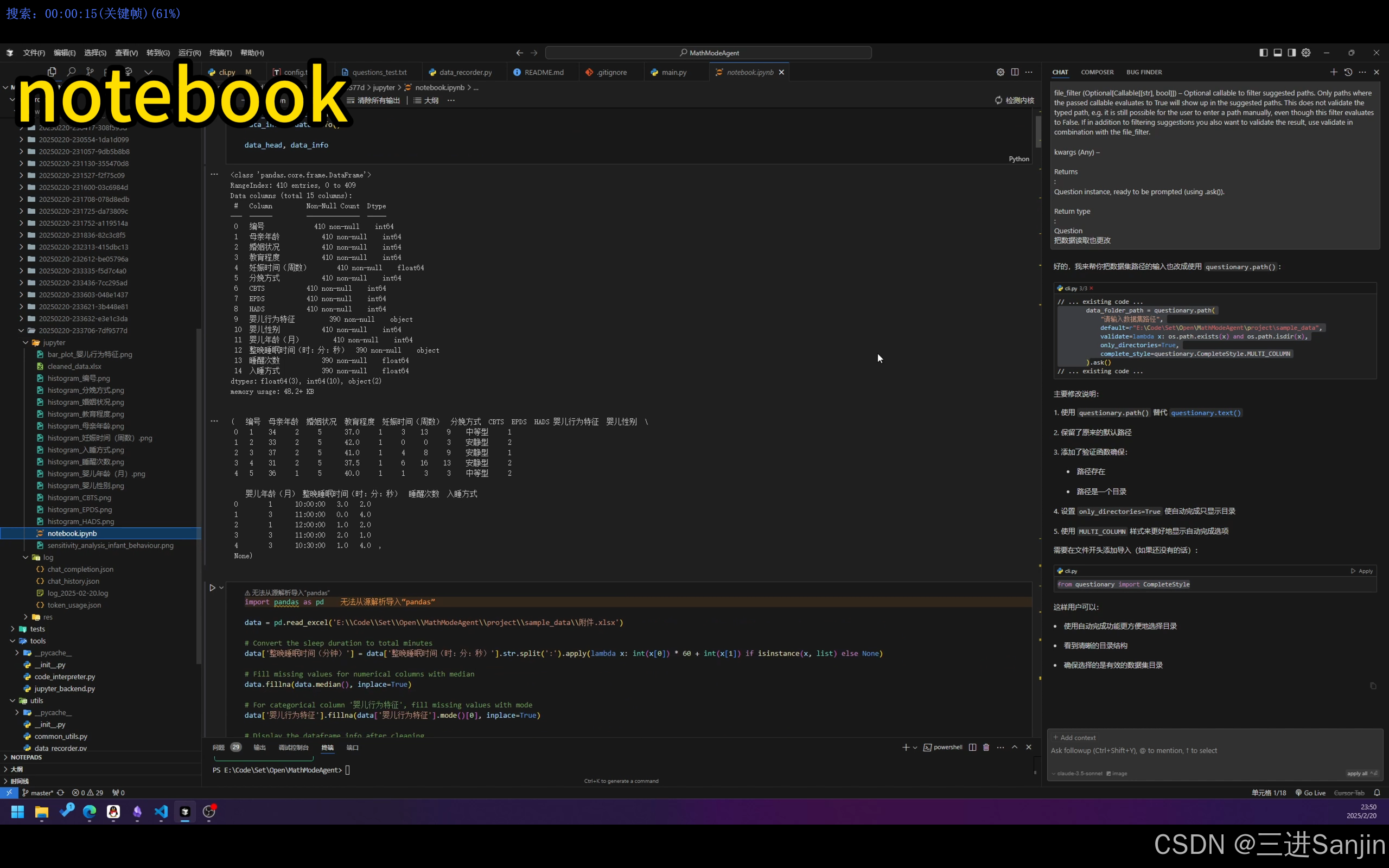Toggle the secondary sidebar layout button
Image resolution: width=1389 pixels, height=868 pixels.
coord(1291,53)
